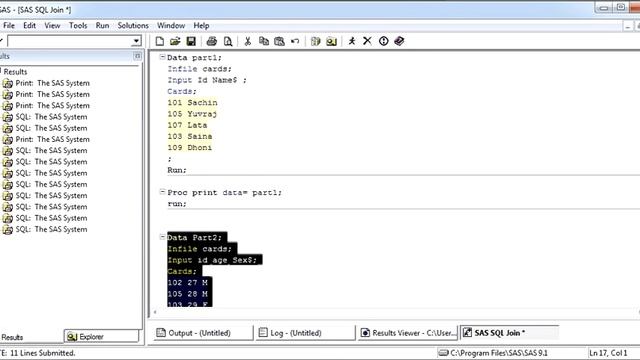Collapse the Data Part2 step
The image size is (640, 360).
click(162, 237)
